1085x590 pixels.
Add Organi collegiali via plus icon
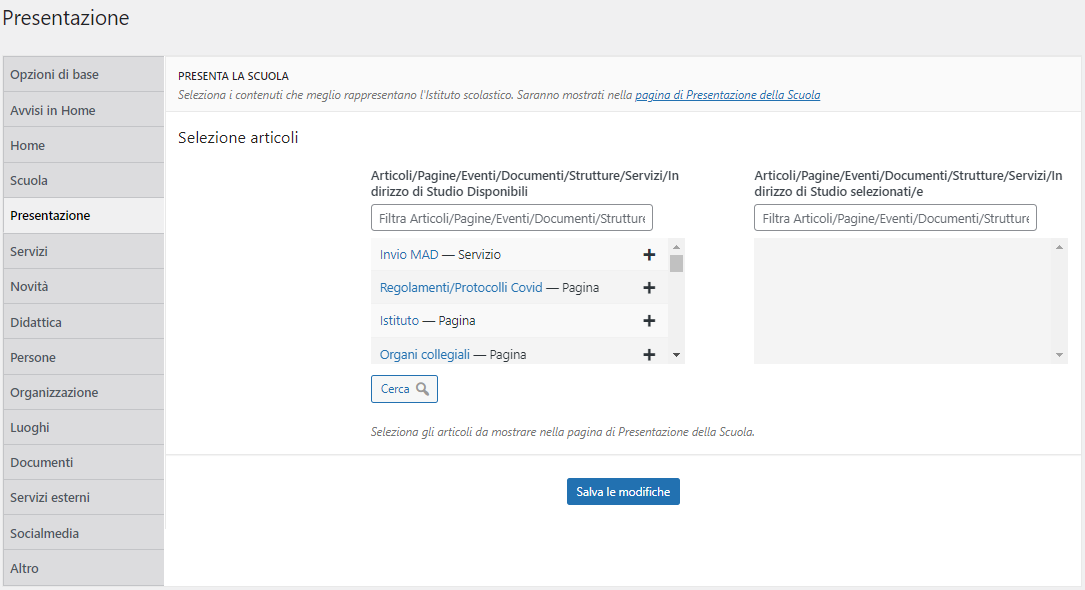(x=649, y=355)
